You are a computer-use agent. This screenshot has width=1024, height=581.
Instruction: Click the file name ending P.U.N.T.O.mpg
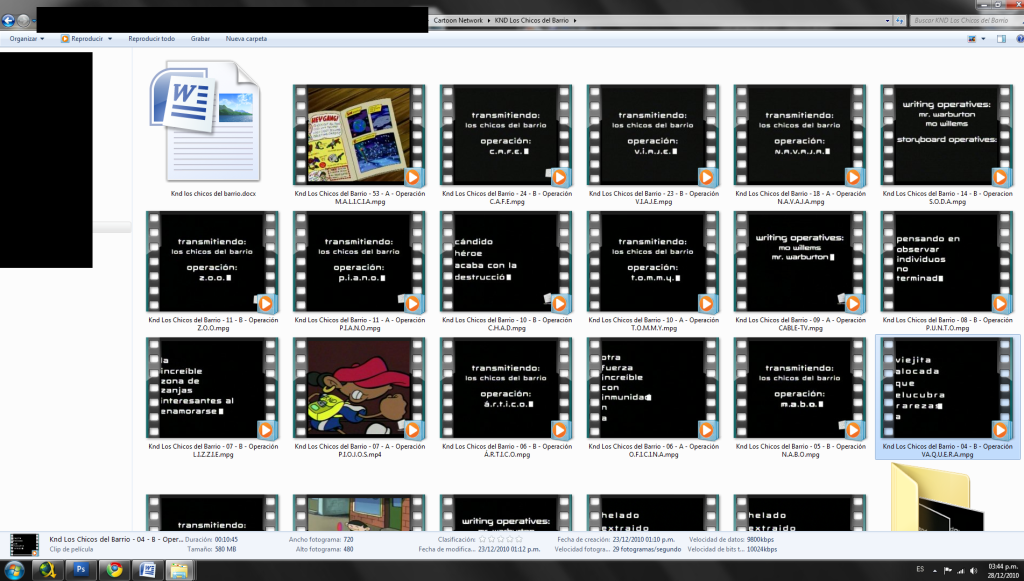click(x=947, y=324)
